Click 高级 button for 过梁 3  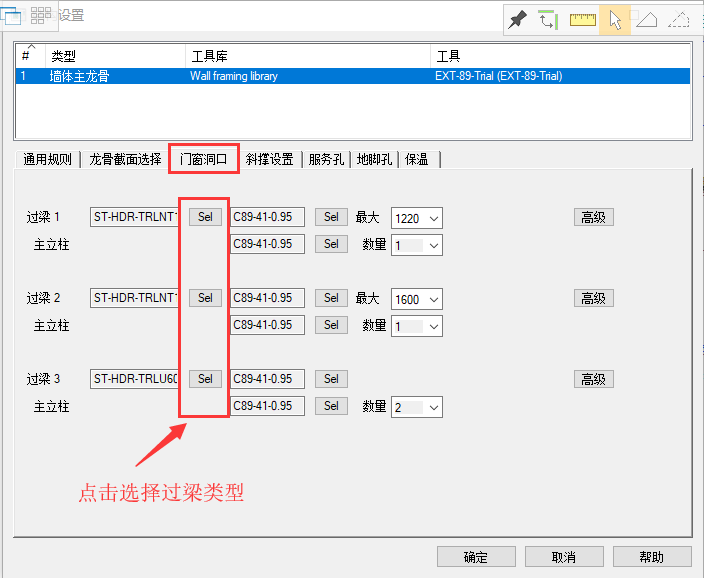click(x=594, y=379)
